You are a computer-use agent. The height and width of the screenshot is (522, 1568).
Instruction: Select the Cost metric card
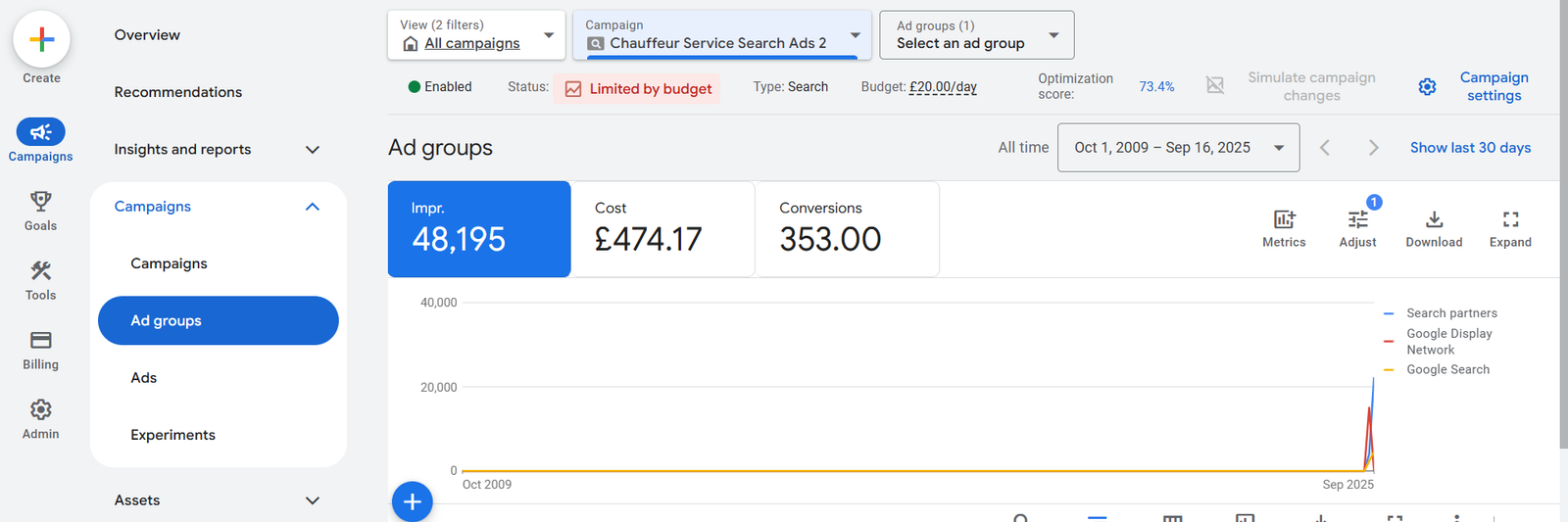[662, 229]
